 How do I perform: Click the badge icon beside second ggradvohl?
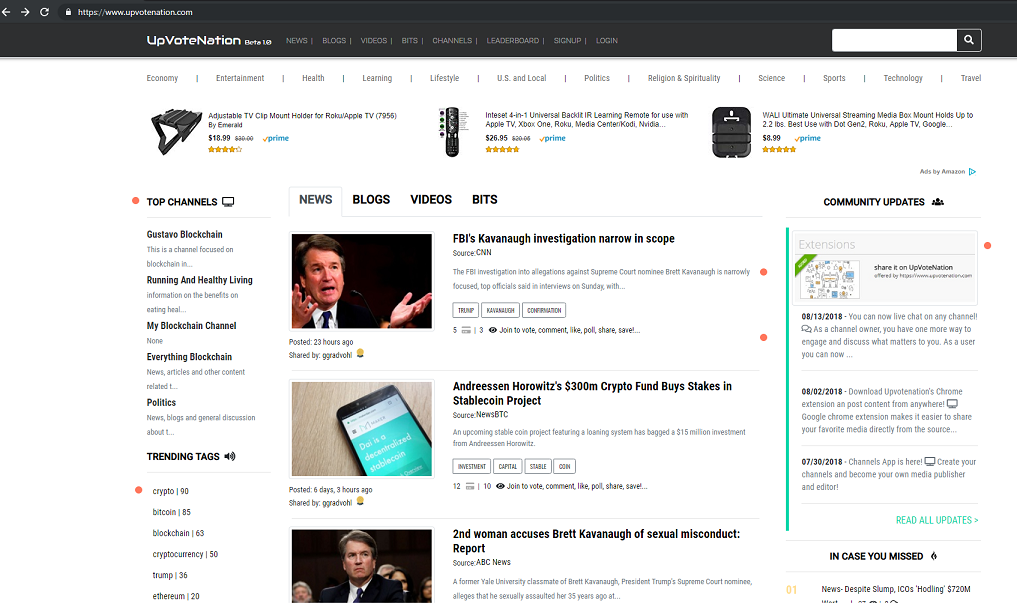pyautogui.click(x=360, y=501)
